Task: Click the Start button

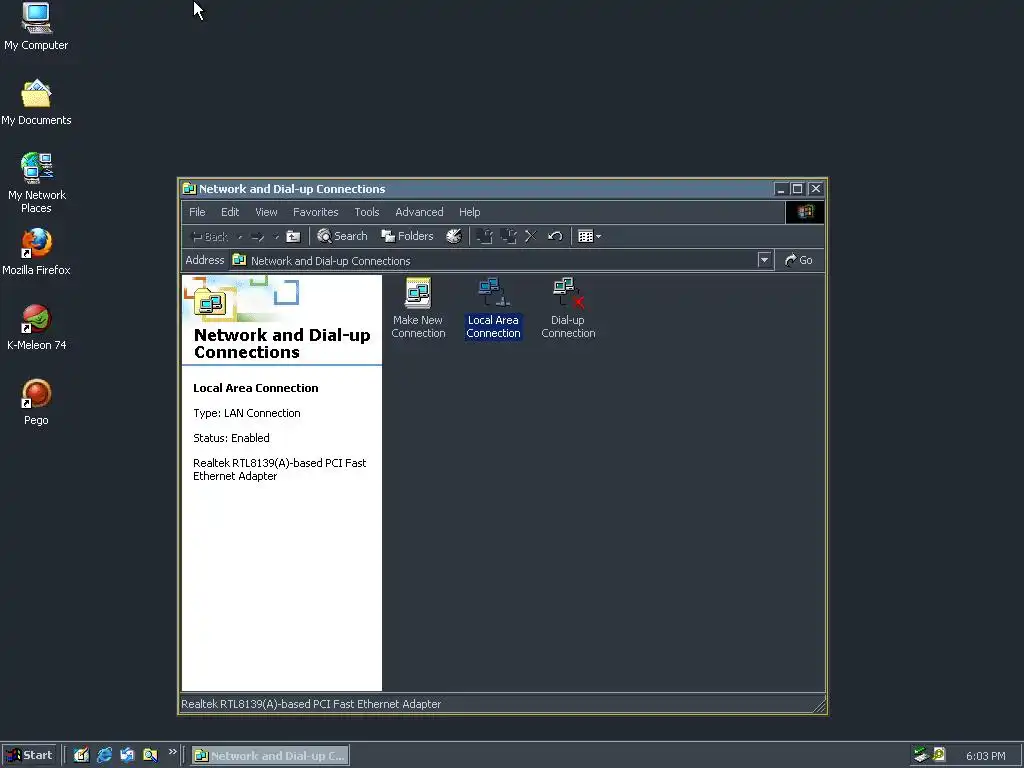Action: tap(29, 755)
